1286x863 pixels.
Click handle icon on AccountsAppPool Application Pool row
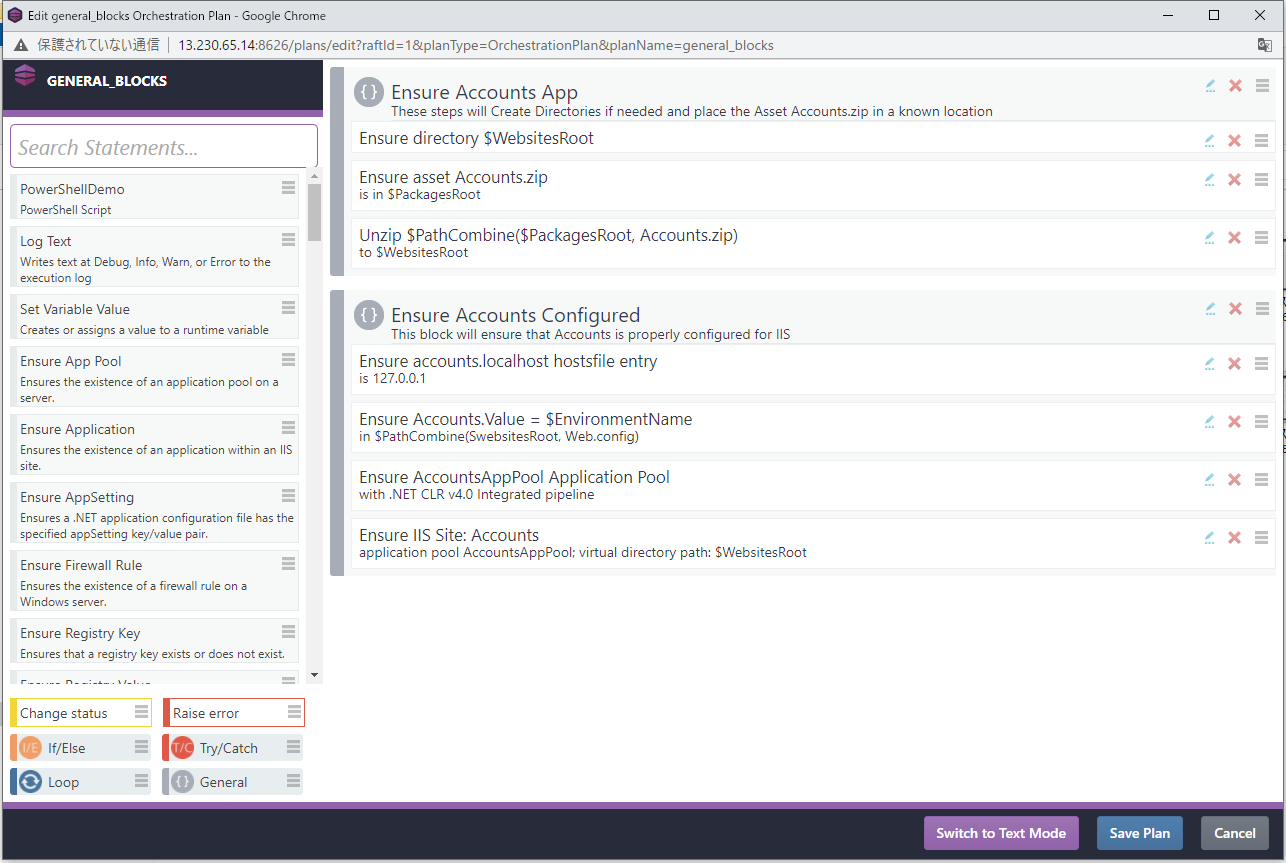click(1261, 480)
